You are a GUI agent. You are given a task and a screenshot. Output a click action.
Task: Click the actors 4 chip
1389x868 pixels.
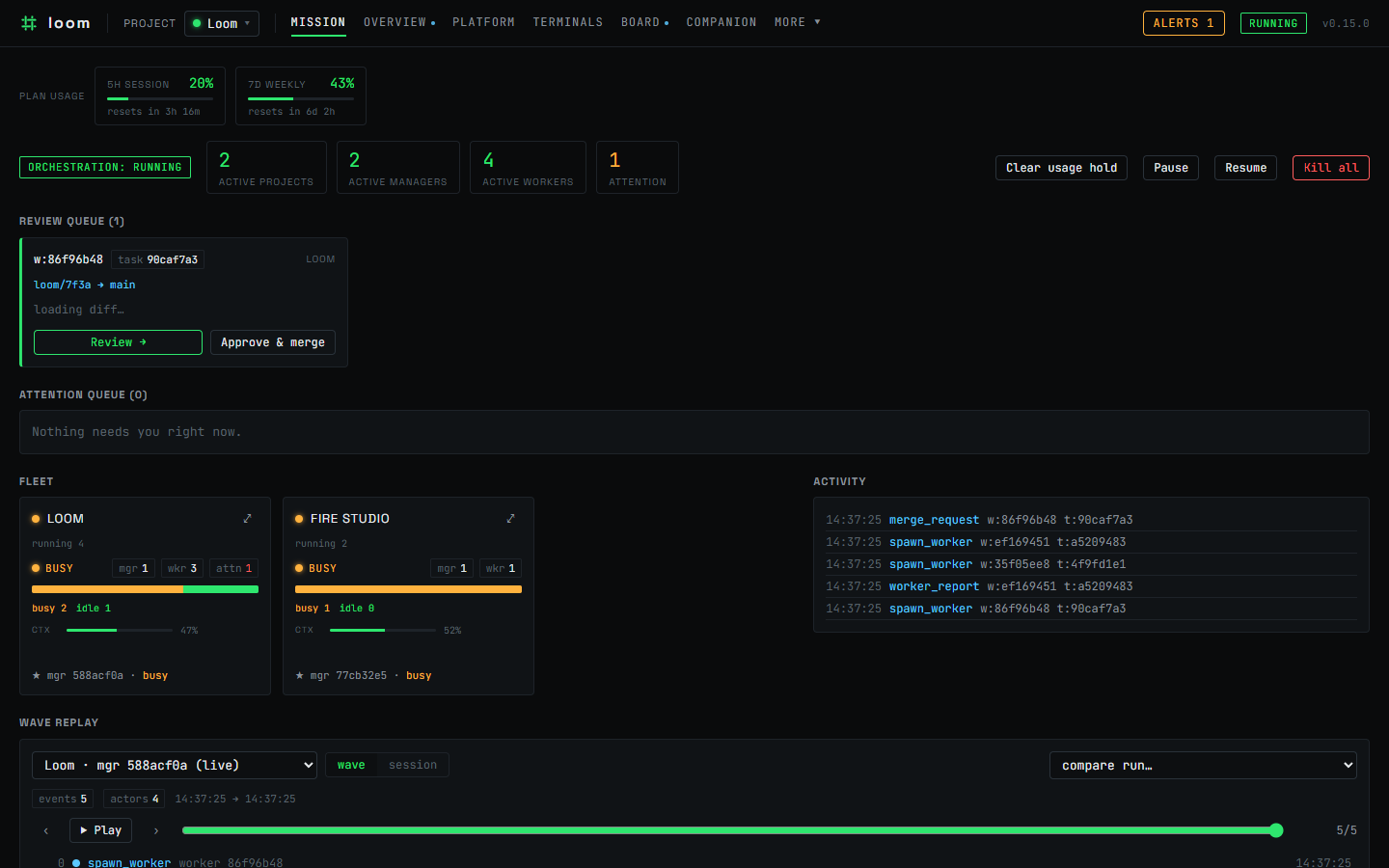click(x=134, y=799)
